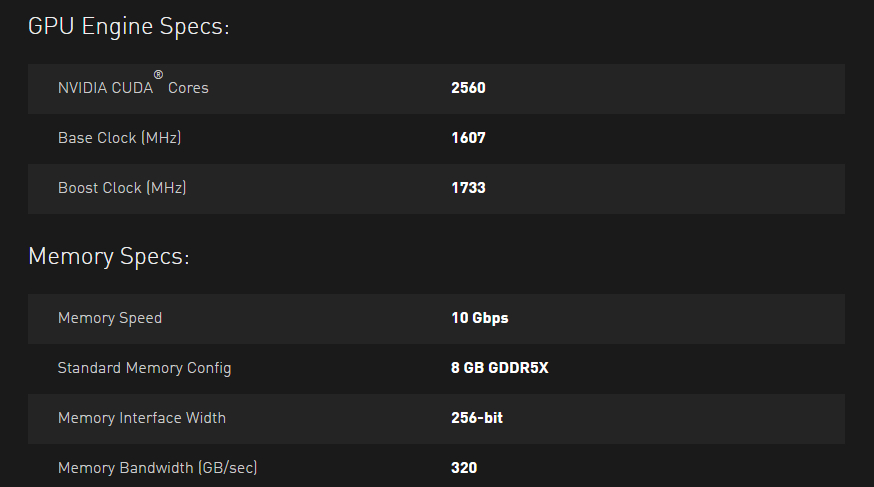The height and width of the screenshot is (487, 874).
Task: Click the 1607 base clock value
Action: [468, 138]
